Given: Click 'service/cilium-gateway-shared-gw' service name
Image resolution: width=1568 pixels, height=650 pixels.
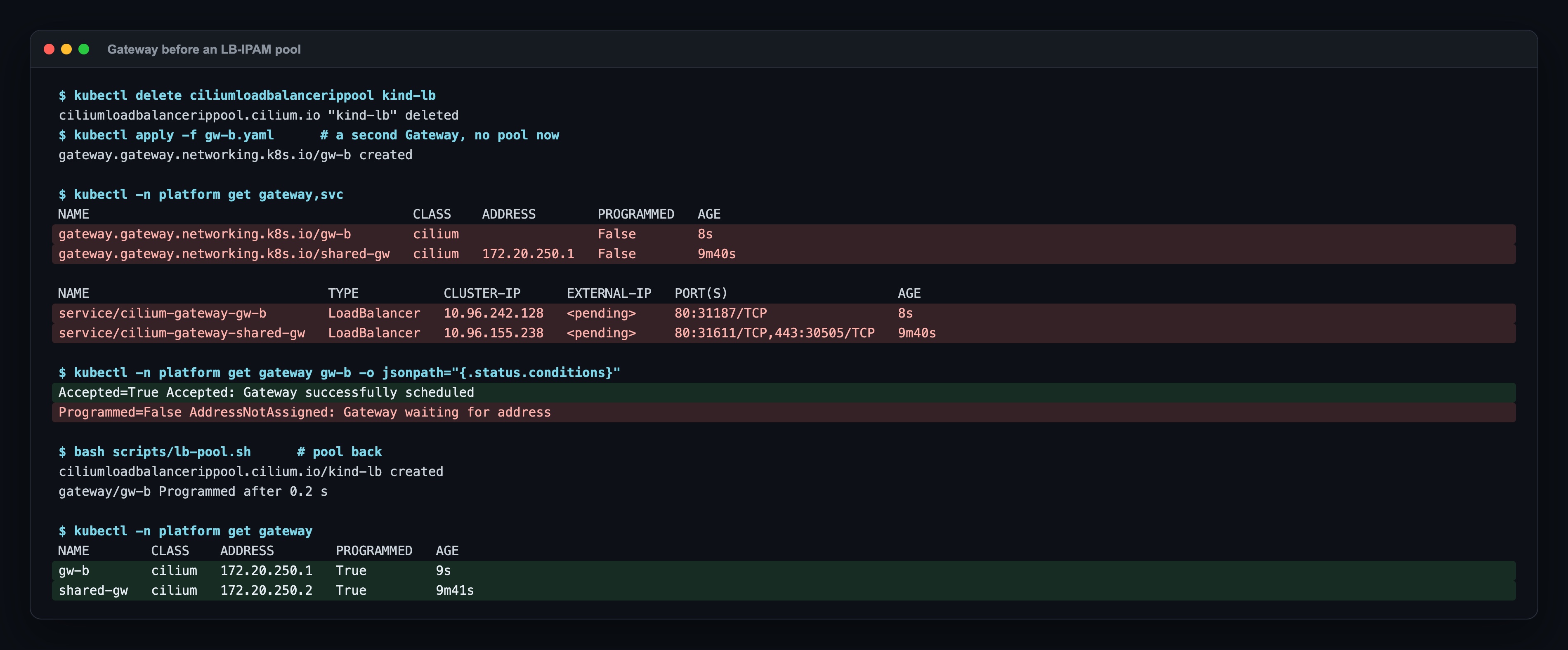Looking at the screenshot, I should (182, 333).
